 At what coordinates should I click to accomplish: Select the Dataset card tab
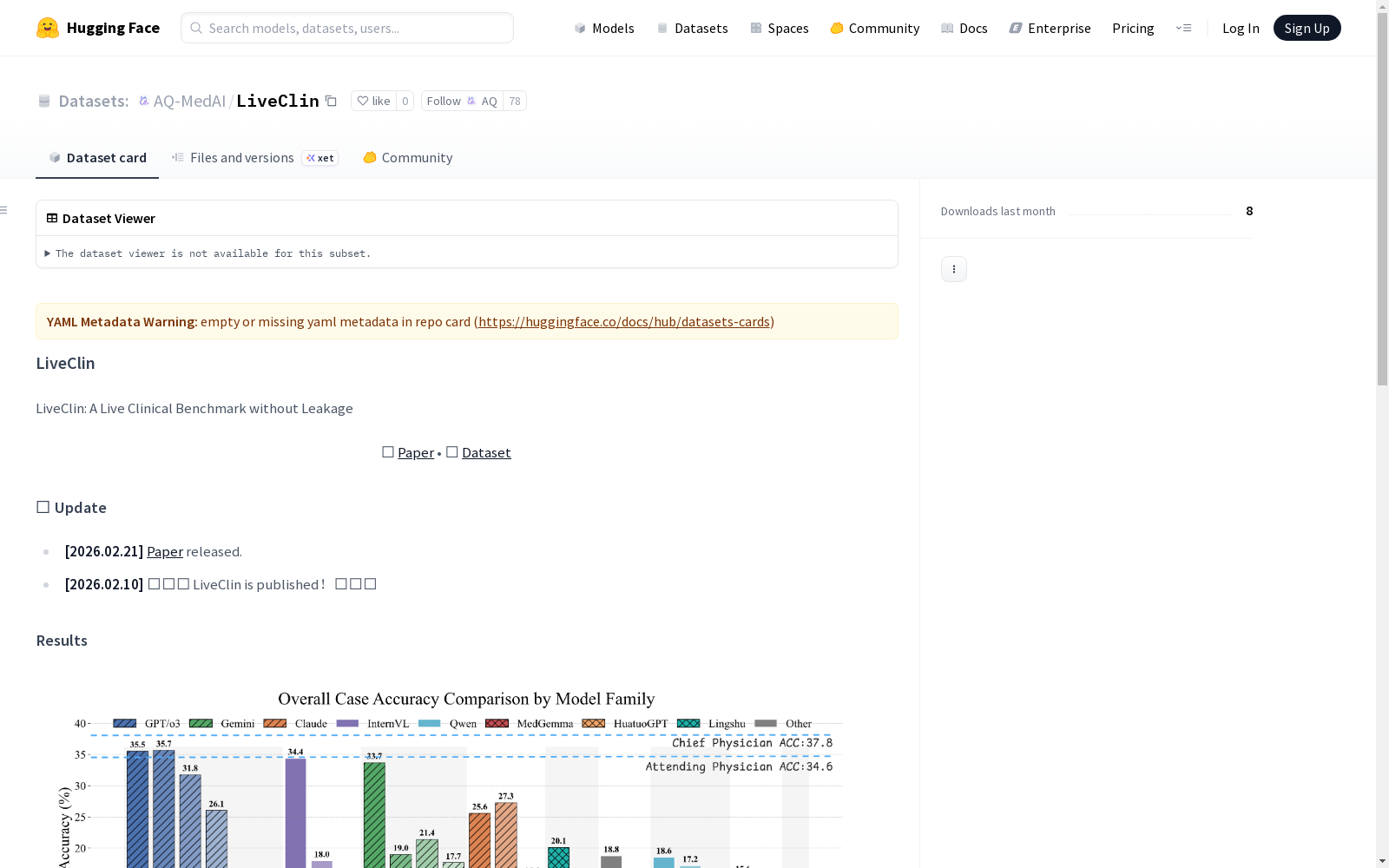pyautogui.click(x=97, y=157)
